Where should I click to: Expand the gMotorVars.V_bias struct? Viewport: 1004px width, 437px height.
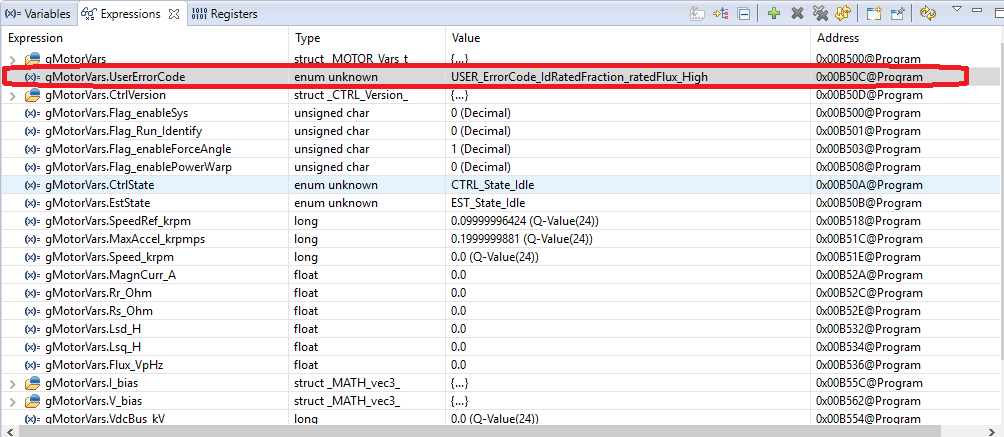[12, 401]
